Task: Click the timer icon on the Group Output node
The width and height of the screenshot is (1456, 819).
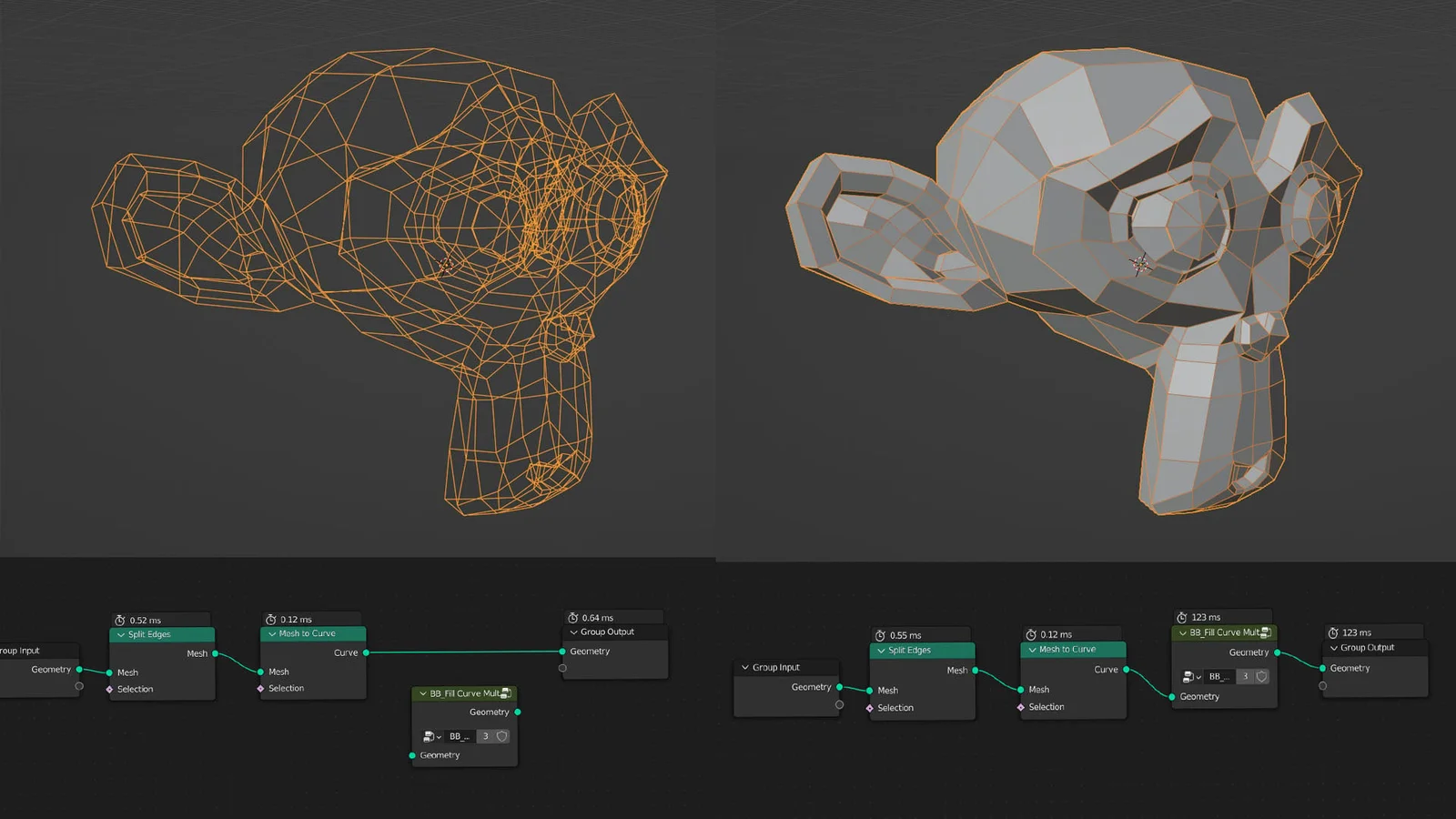Action: click(573, 617)
